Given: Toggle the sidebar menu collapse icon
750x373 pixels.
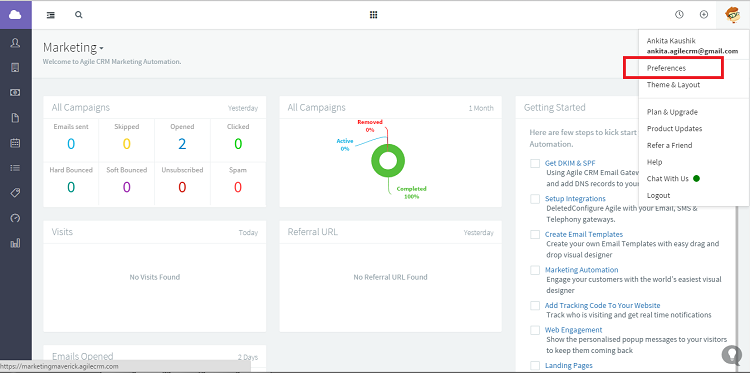Looking at the screenshot, I should (x=51, y=15).
